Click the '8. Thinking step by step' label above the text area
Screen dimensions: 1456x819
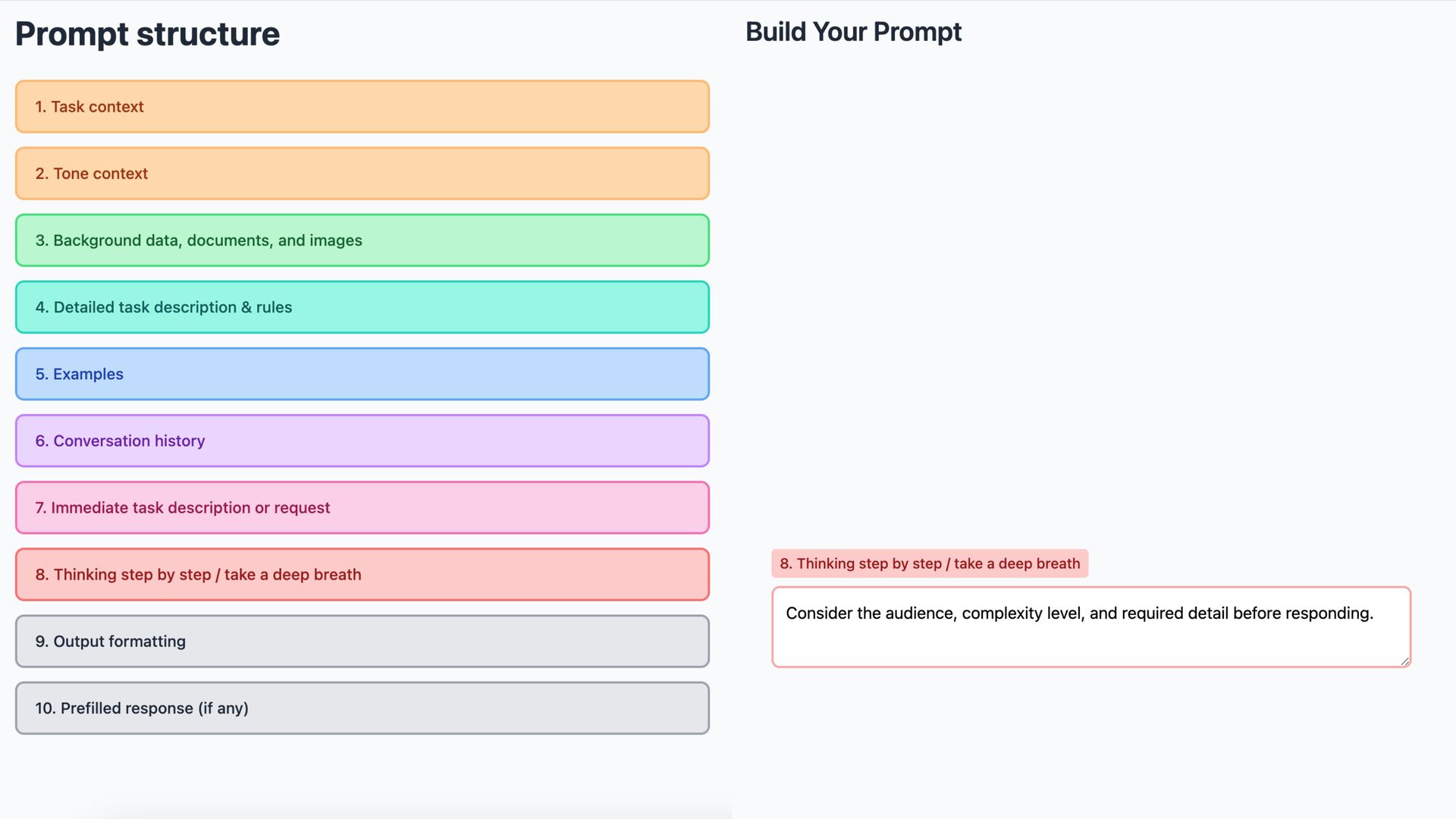point(930,563)
